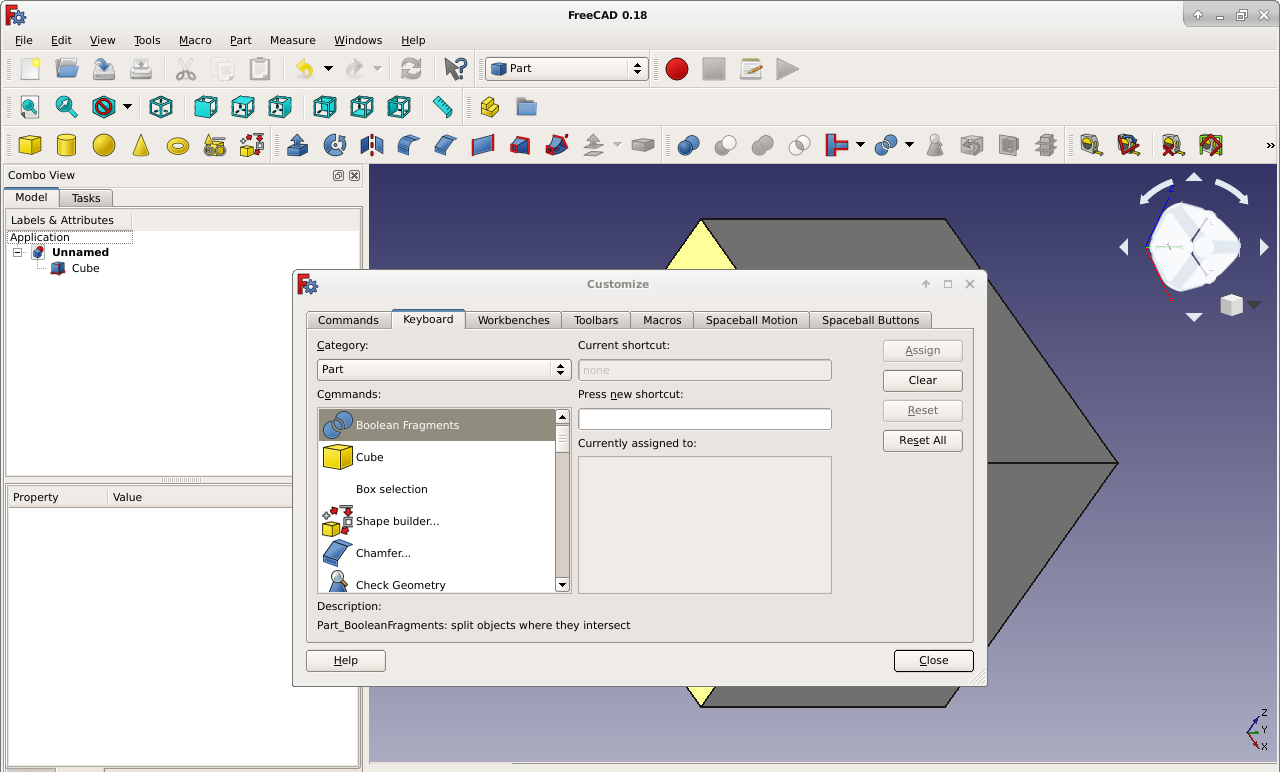Click the Measure distance ruler icon

point(442,107)
